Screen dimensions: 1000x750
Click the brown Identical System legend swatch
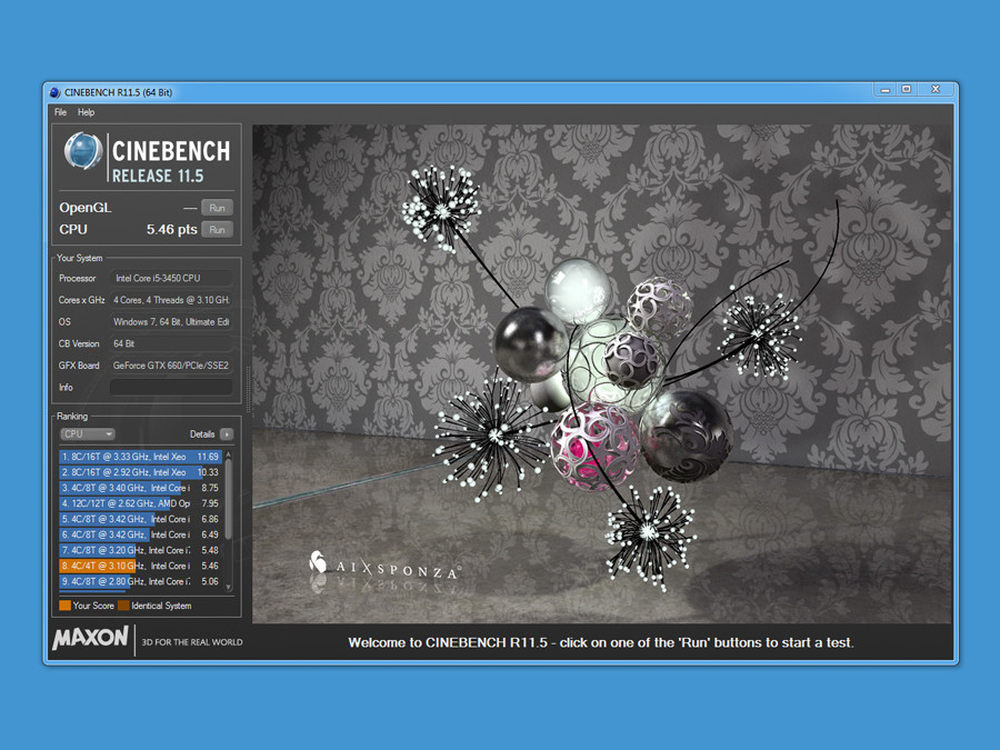123,606
